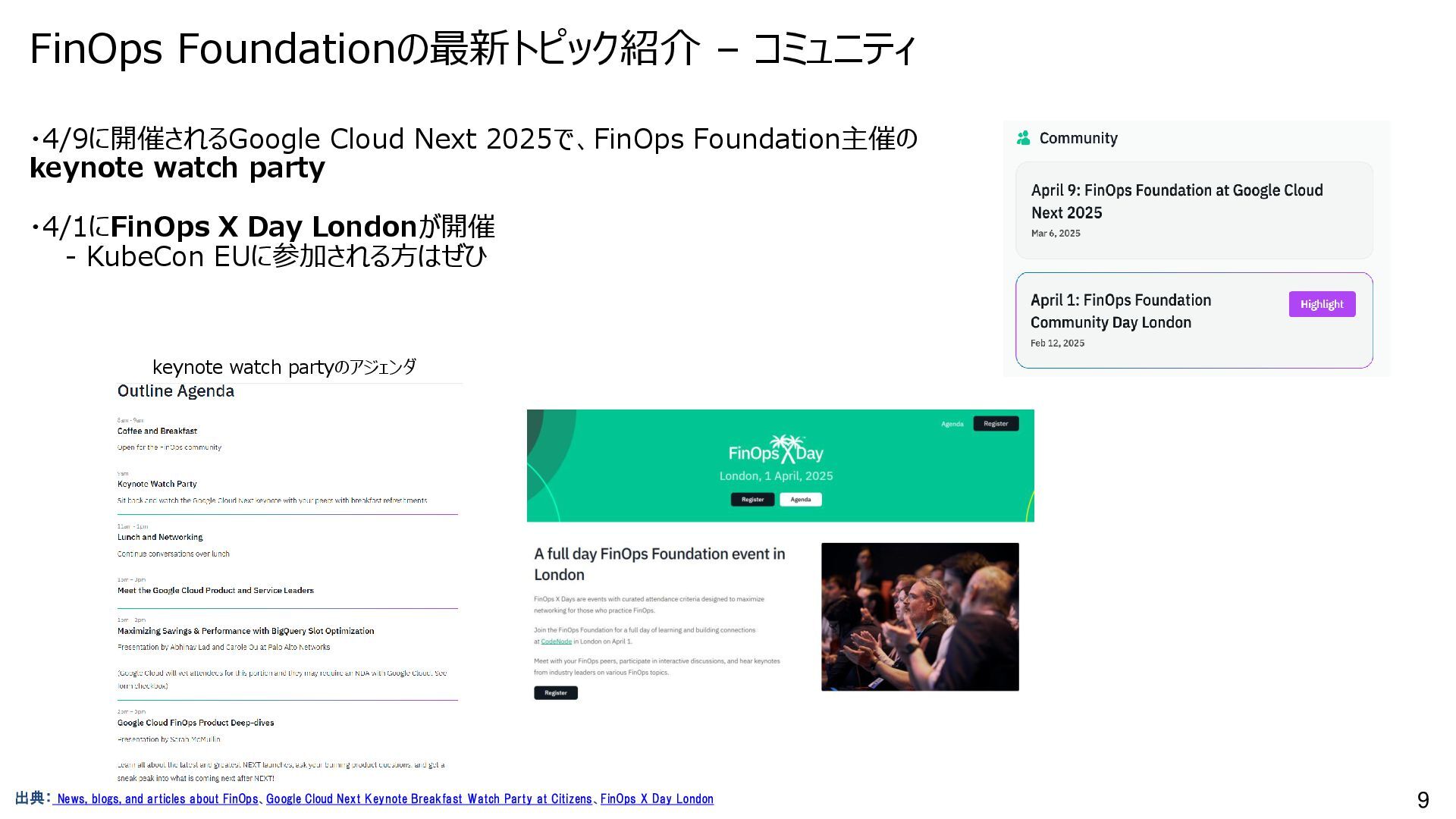Click the 'FinOps X Day London' bold bullet text
Image resolution: width=1456 pixels, height=819 pixels.
[x=264, y=227]
